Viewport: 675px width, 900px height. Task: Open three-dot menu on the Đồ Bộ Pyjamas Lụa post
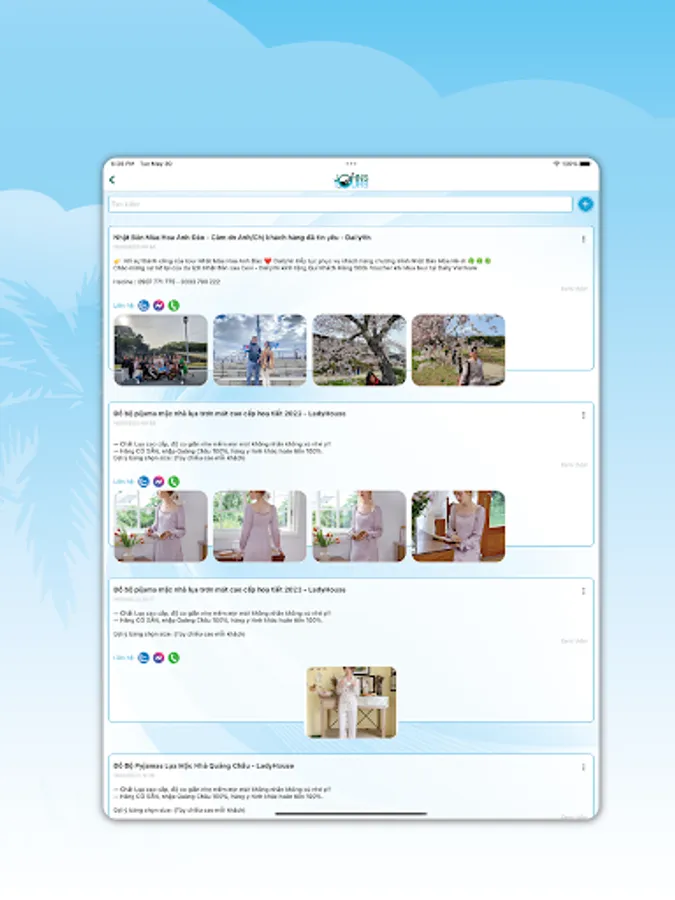tap(583, 767)
